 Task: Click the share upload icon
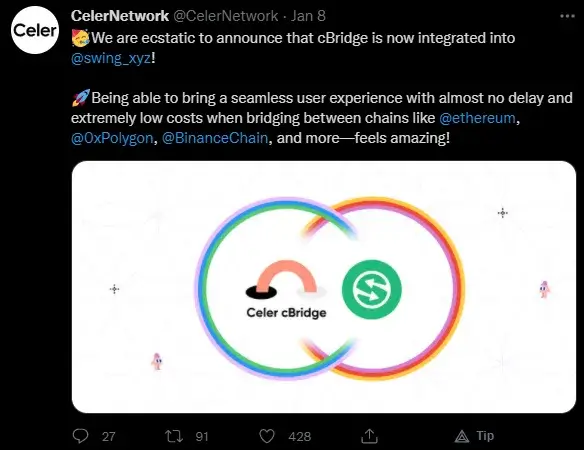[369, 436]
